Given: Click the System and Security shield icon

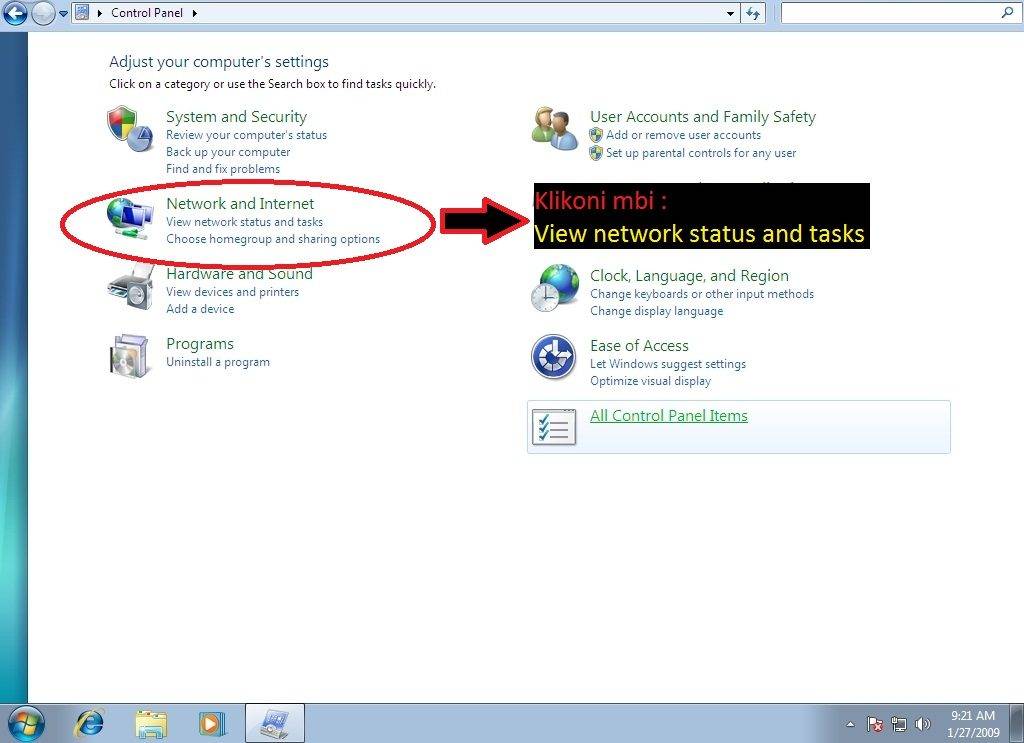Looking at the screenshot, I should tap(129, 129).
